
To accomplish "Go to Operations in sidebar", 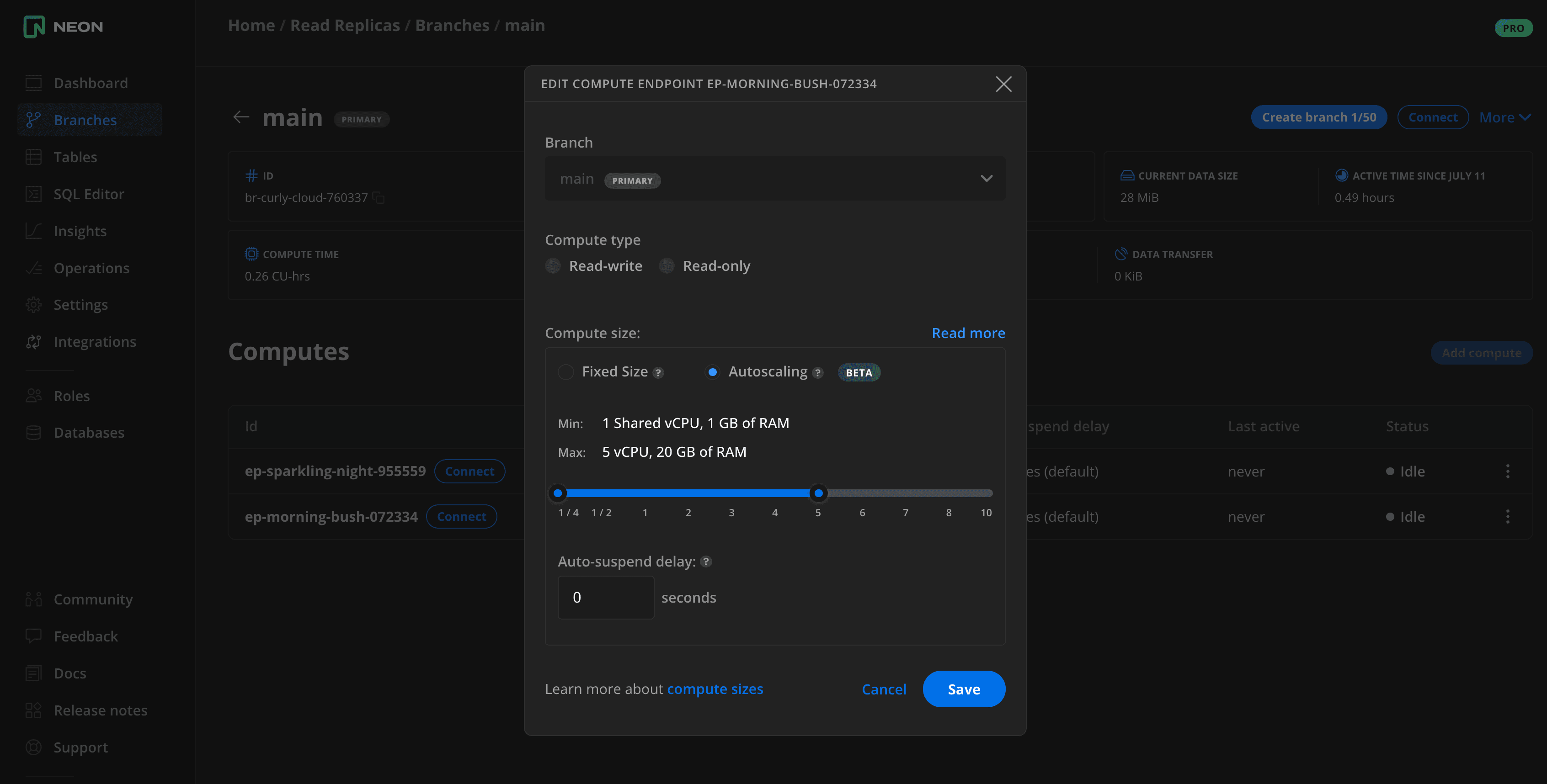I will (91, 268).
